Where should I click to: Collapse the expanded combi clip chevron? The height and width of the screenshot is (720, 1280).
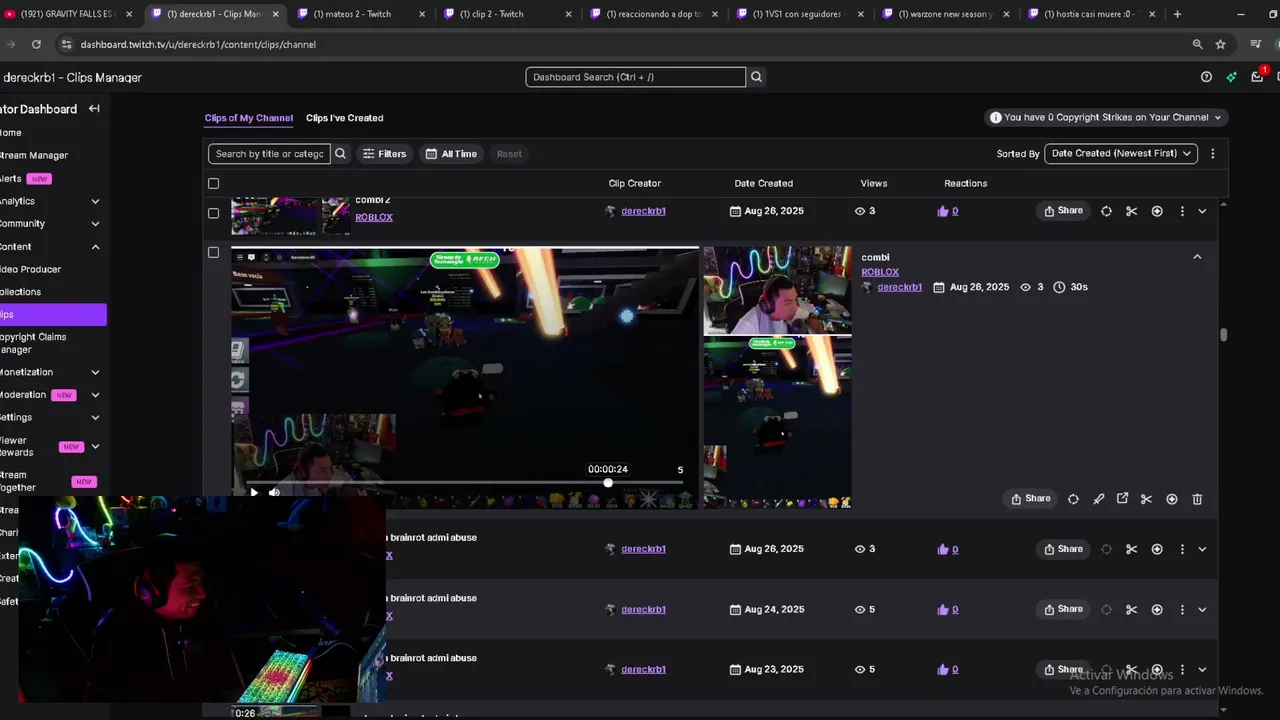click(x=1197, y=257)
